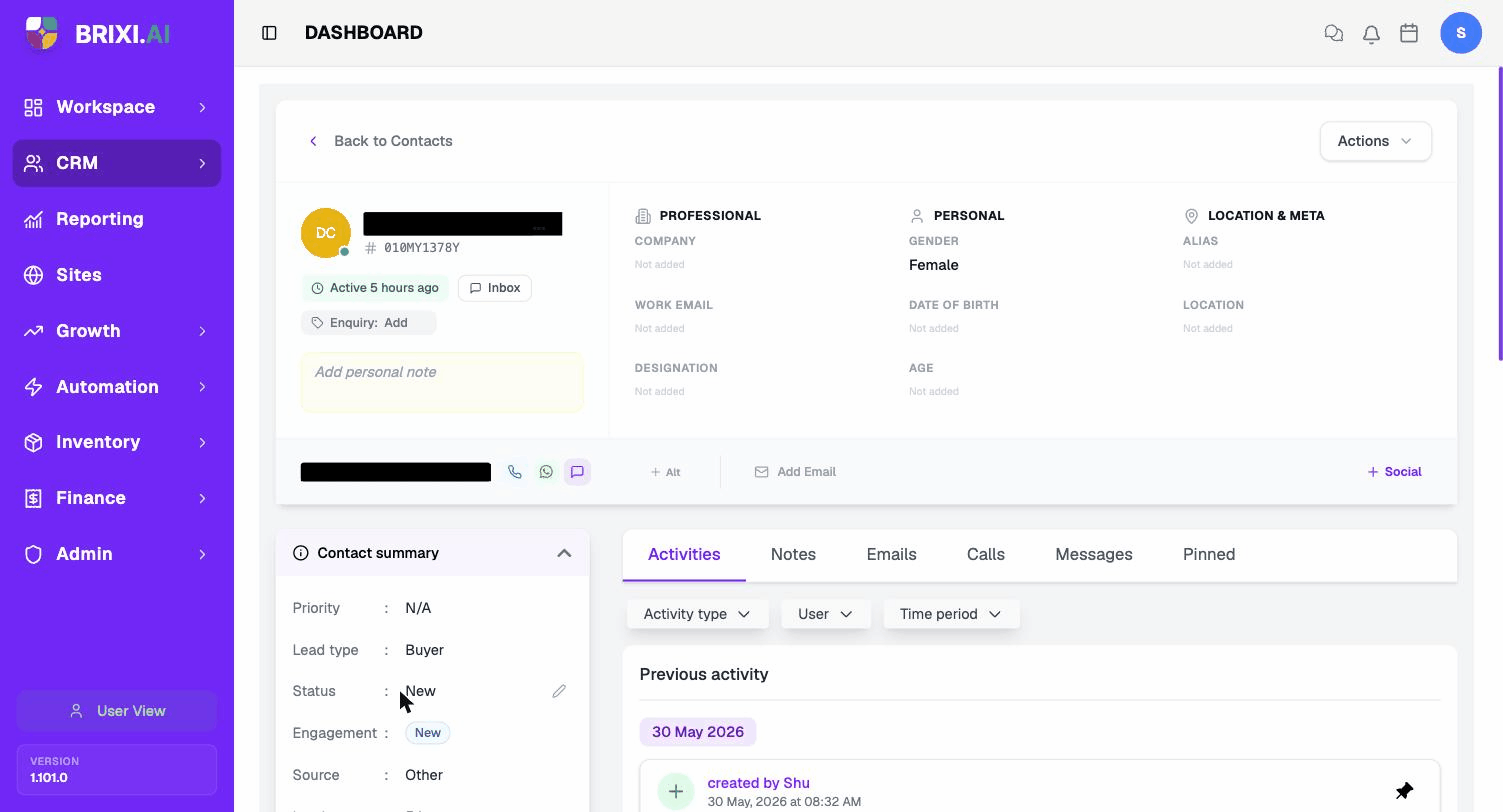Switch to the Pinned tab
1503x812 pixels.
1209,554
